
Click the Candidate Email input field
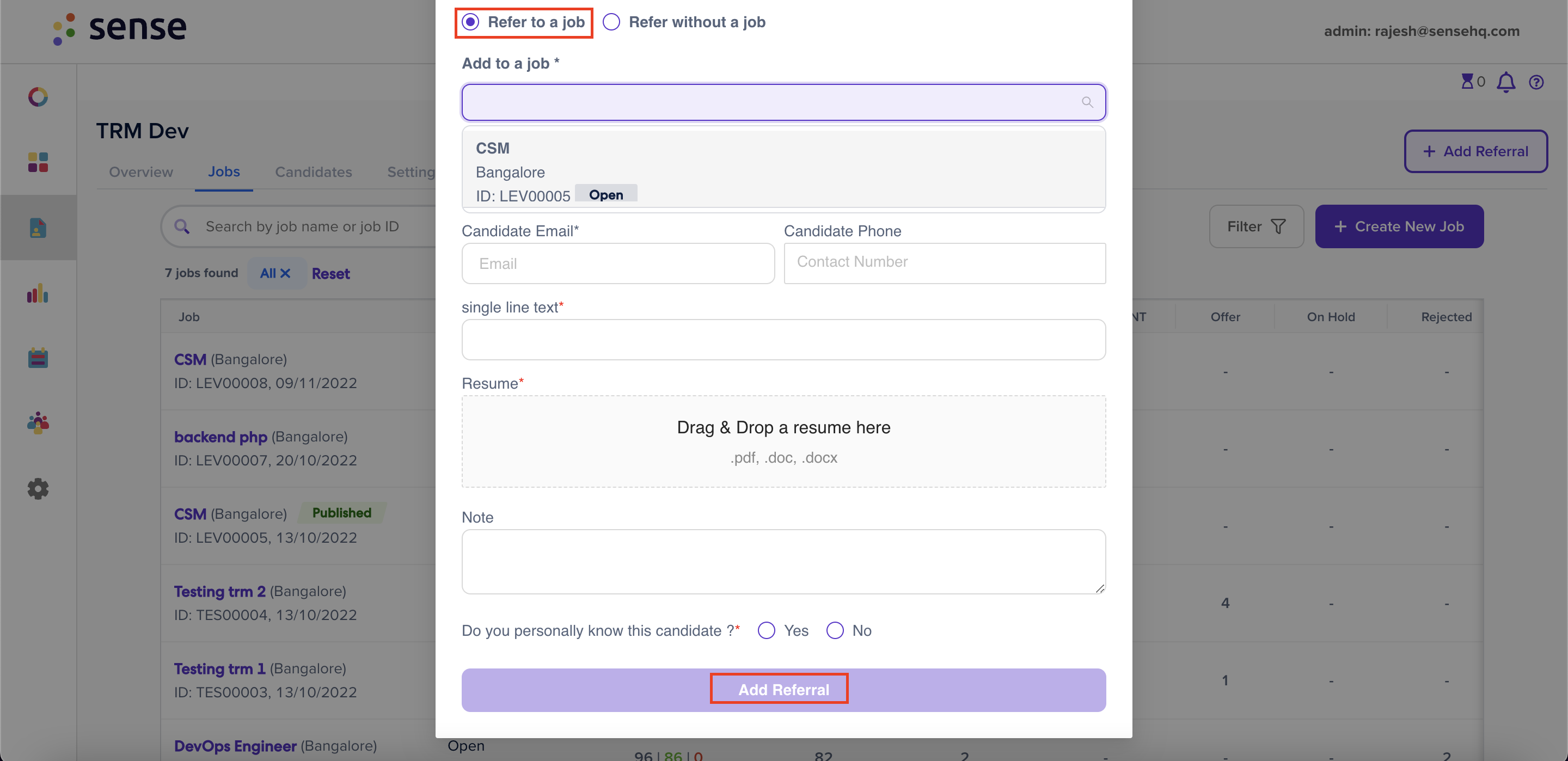pos(618,263)
